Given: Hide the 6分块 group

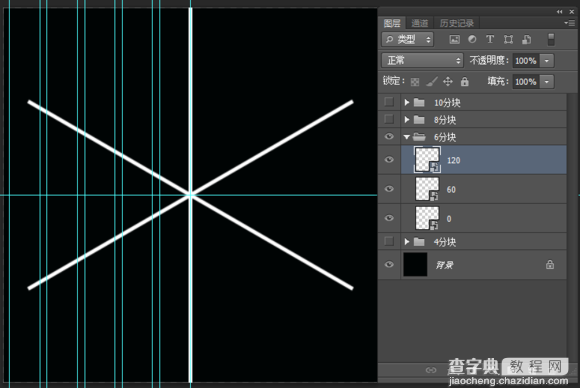Looking at the screenshot, I should [389, 137].
